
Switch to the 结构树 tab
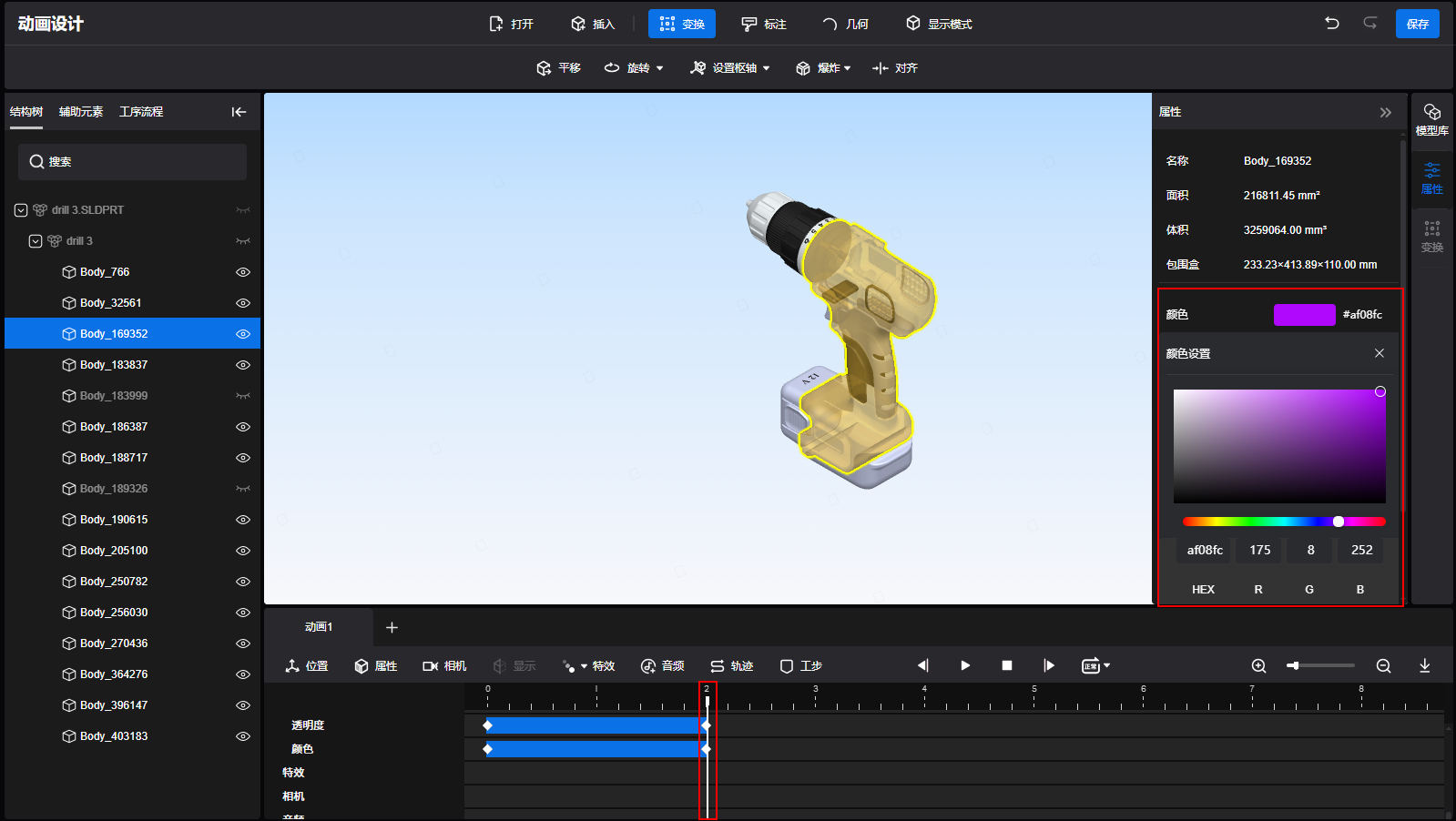point(26,112)
